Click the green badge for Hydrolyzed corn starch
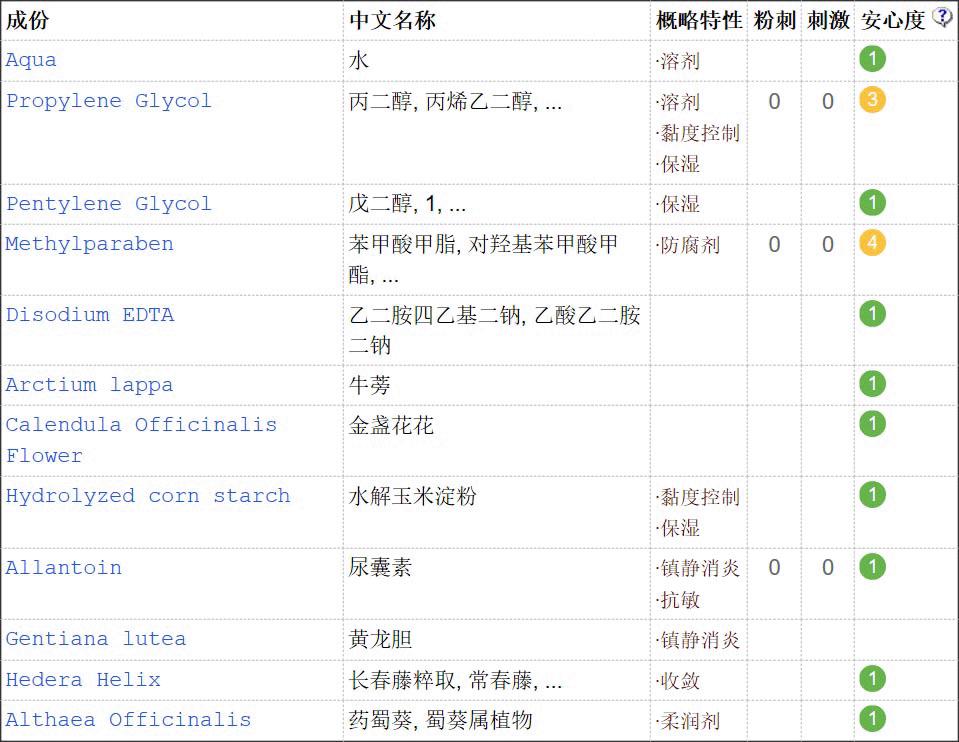 point(871,495)
